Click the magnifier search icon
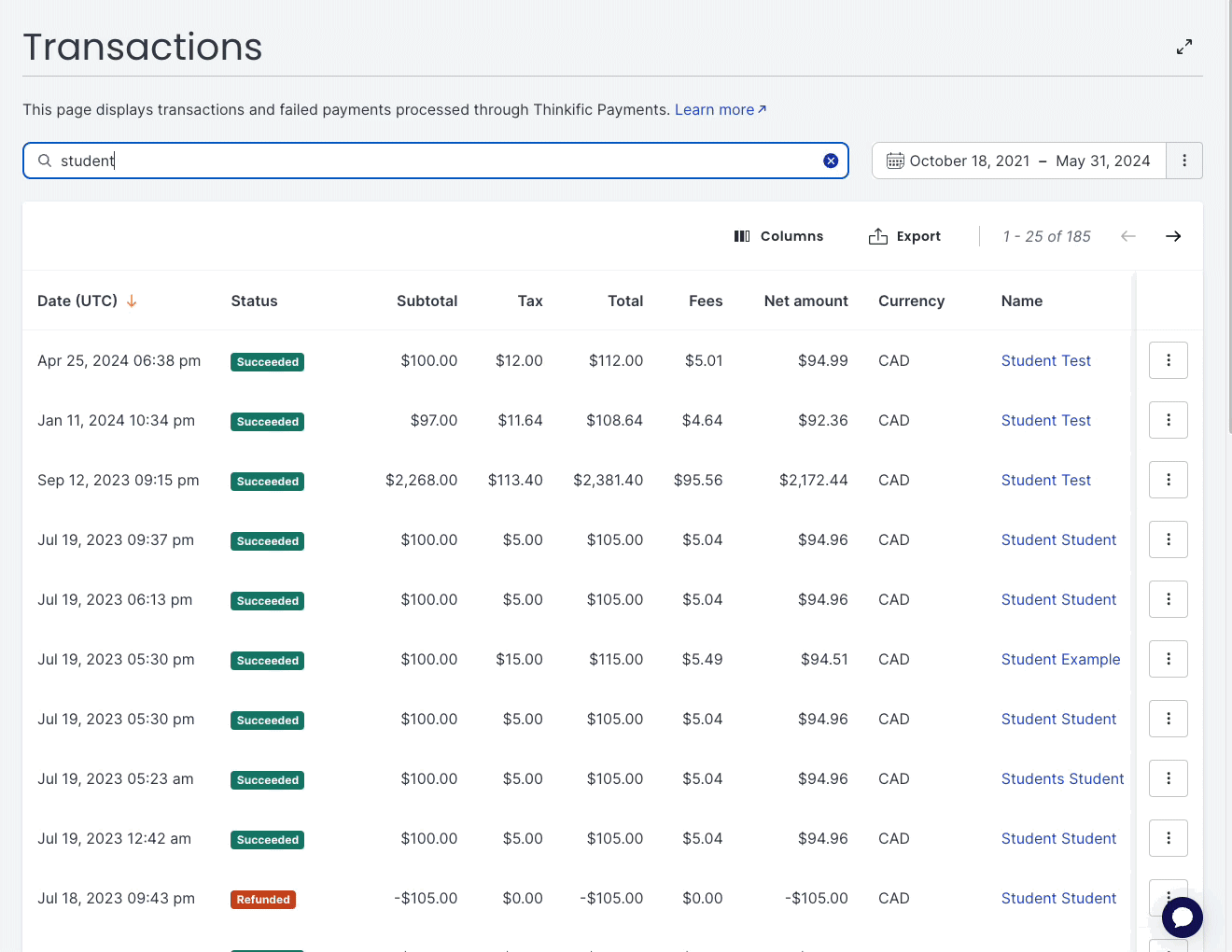1232x952 pixels. 45,161
